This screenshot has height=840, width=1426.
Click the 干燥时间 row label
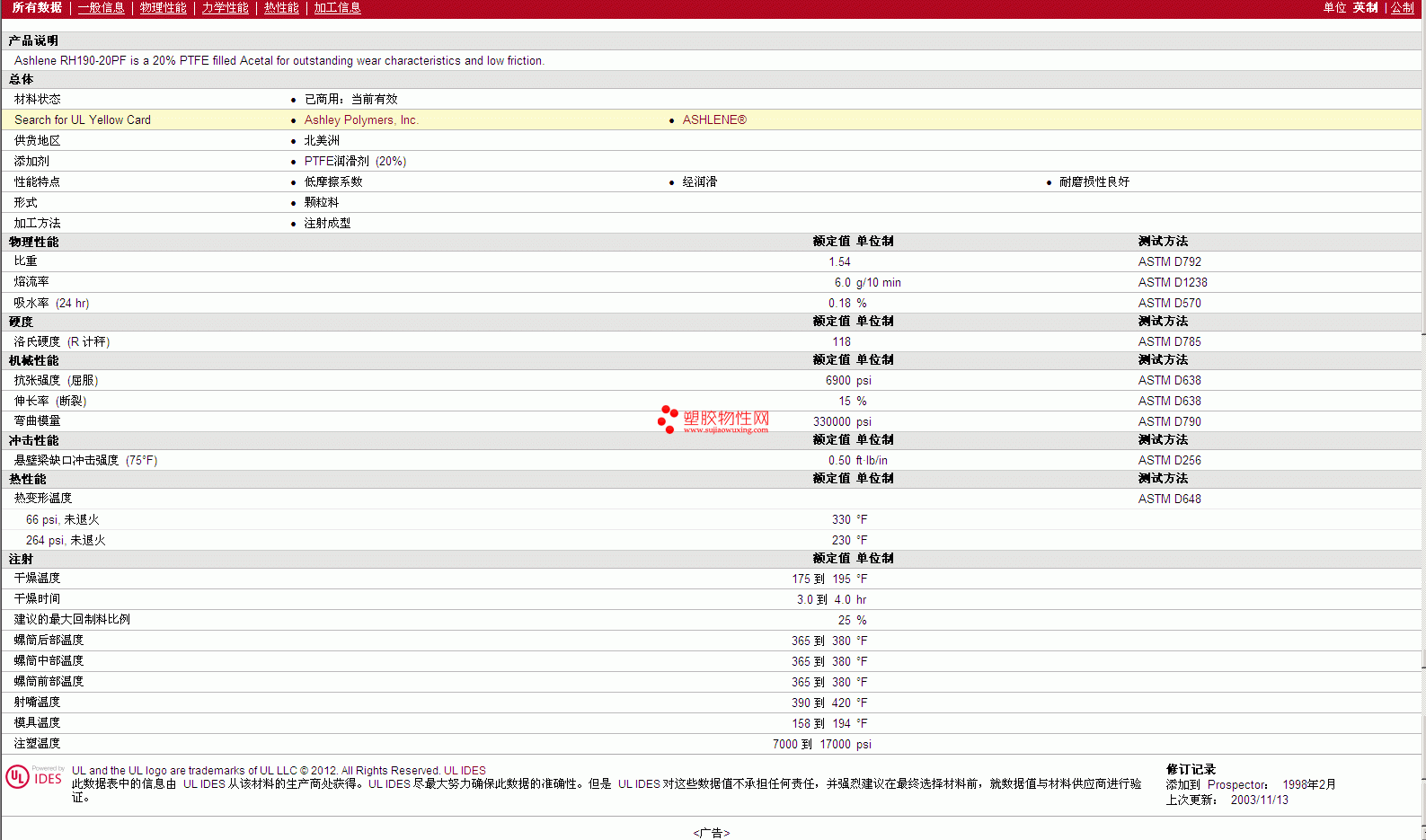tap(38, 599)
